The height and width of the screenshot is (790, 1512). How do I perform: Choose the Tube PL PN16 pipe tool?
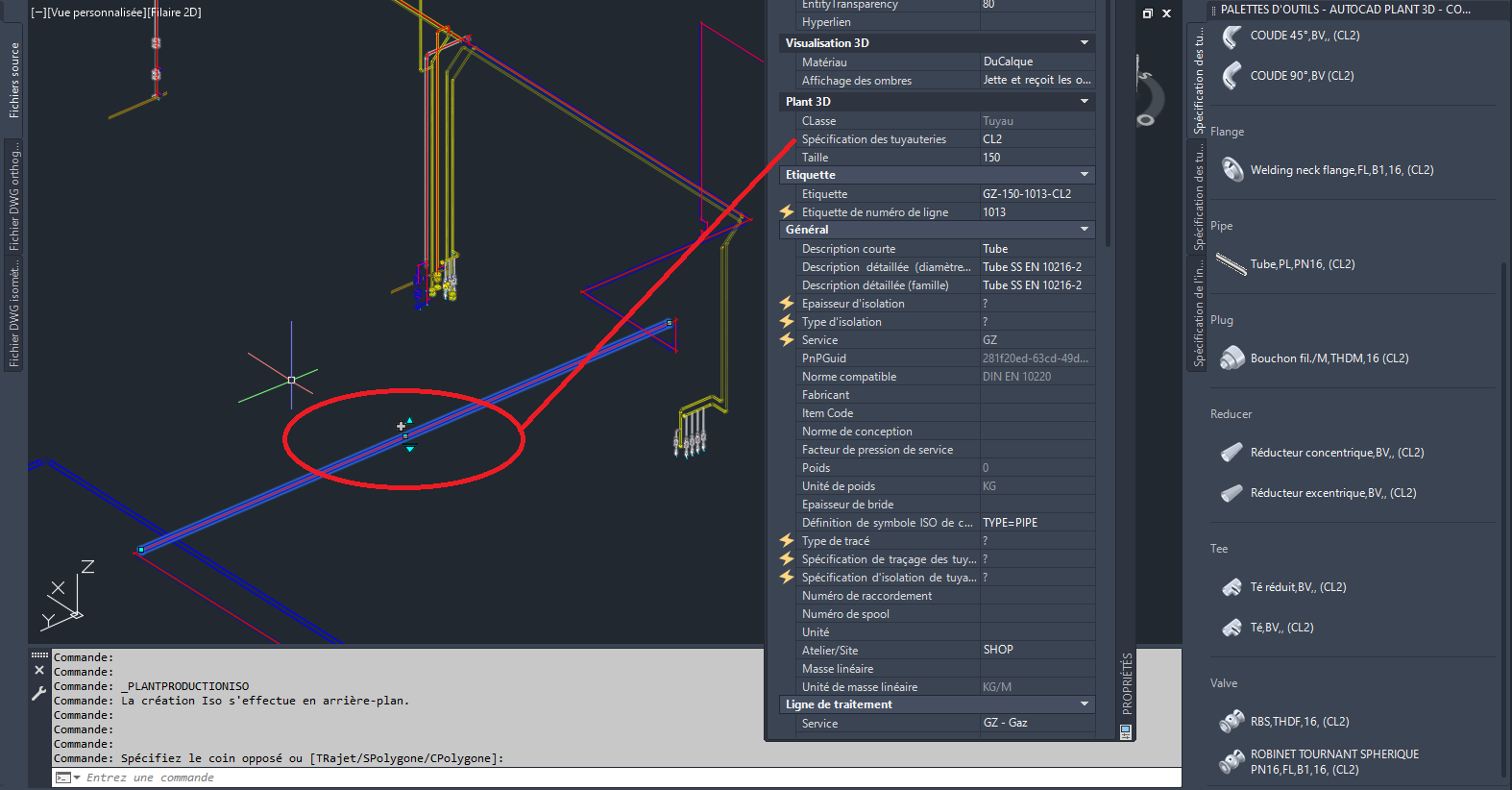(x=1286, y=264)
